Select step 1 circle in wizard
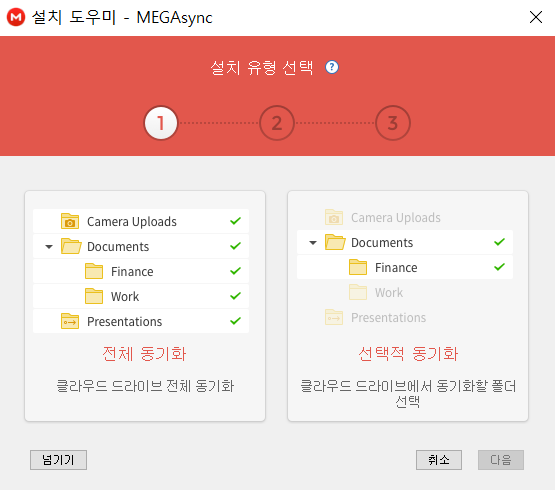The width and height of the screenshot is (555, 490). (161, 123)
